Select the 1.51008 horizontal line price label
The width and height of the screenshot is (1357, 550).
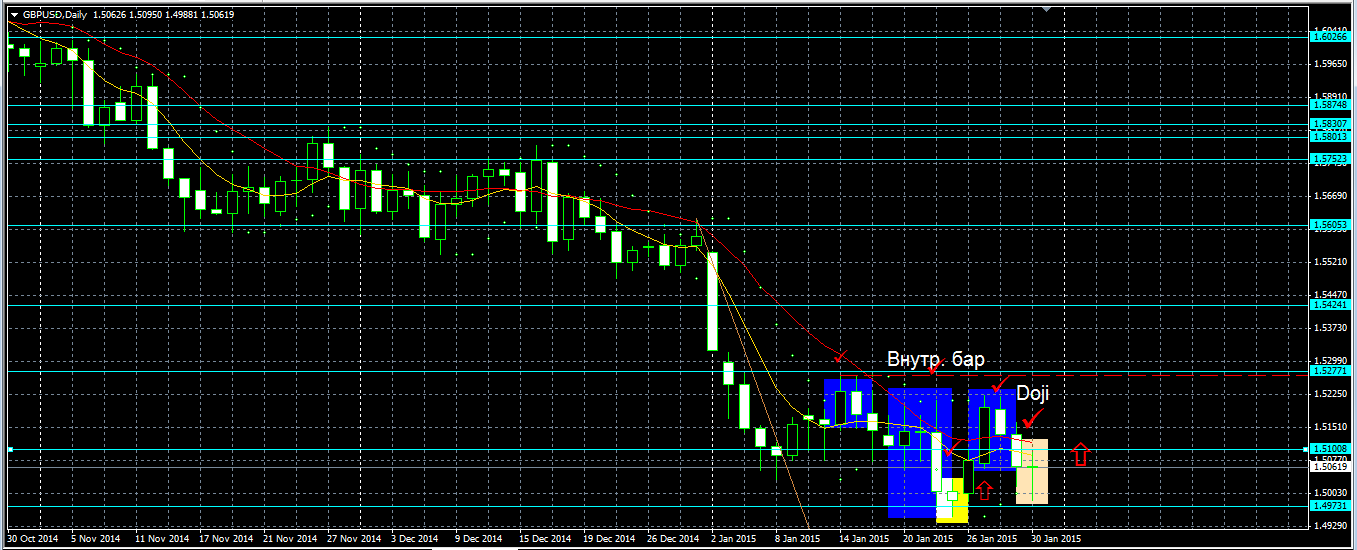[x=1331, y=449]
